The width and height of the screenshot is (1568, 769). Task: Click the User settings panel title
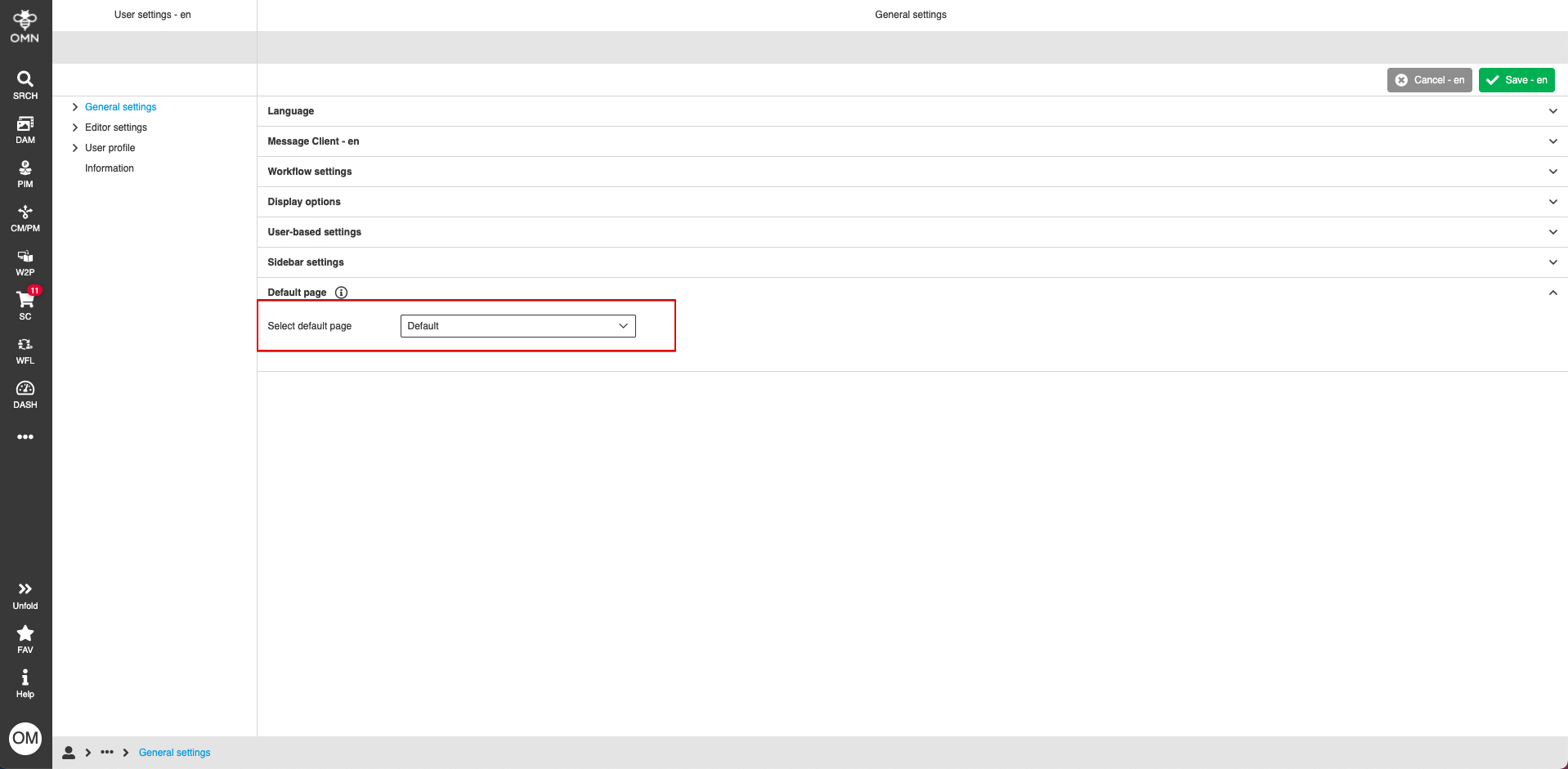[153, 15]
